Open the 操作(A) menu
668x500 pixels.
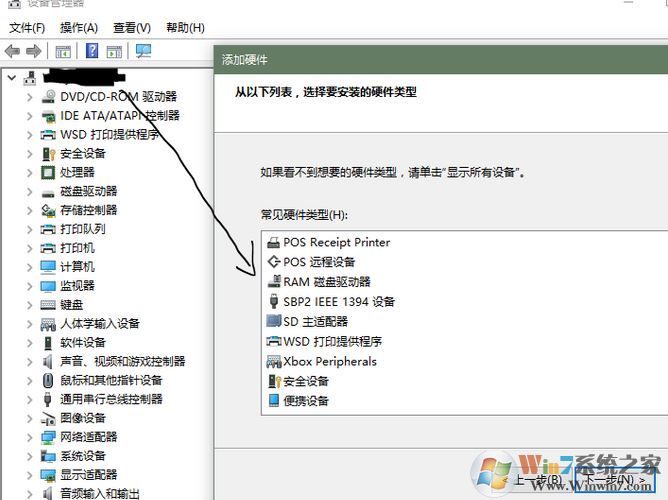click(x=79, y=28)
